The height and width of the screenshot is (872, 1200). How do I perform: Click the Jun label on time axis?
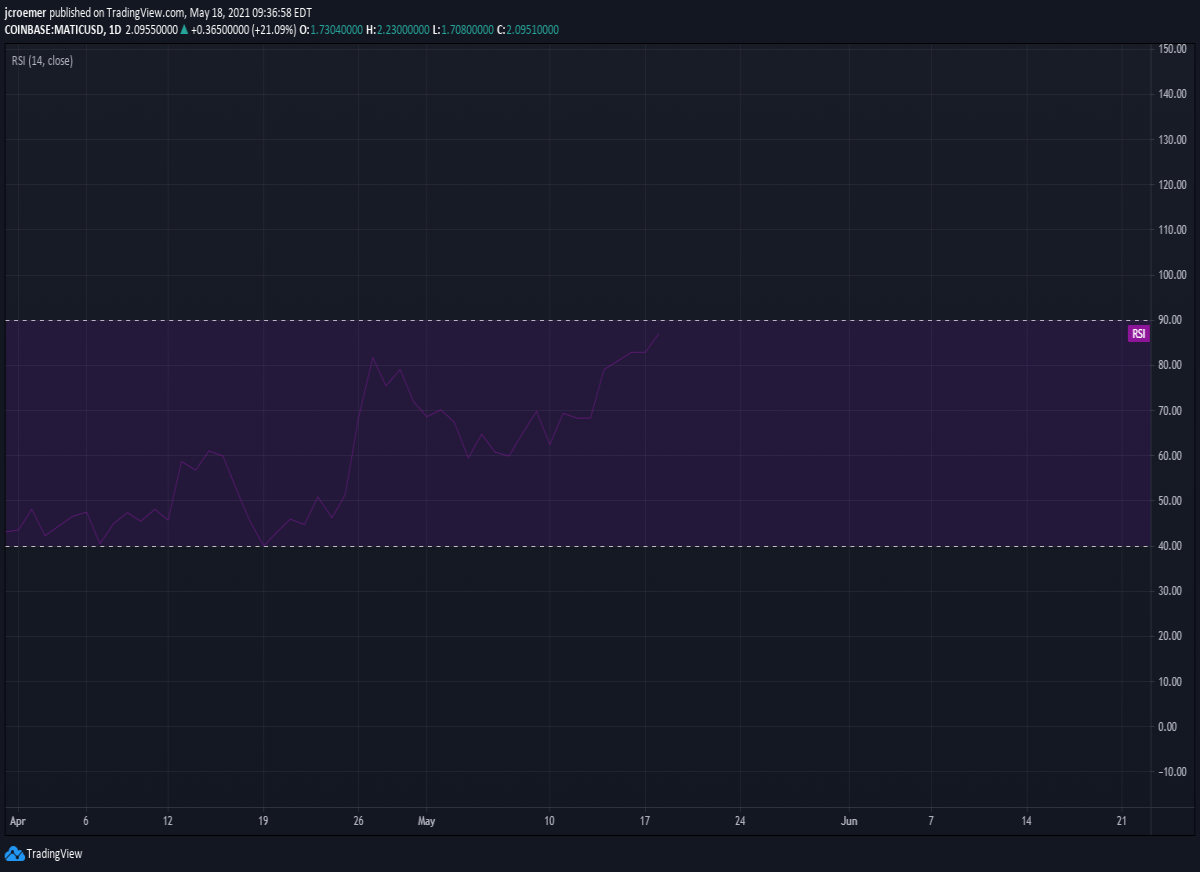pos(849,821)
